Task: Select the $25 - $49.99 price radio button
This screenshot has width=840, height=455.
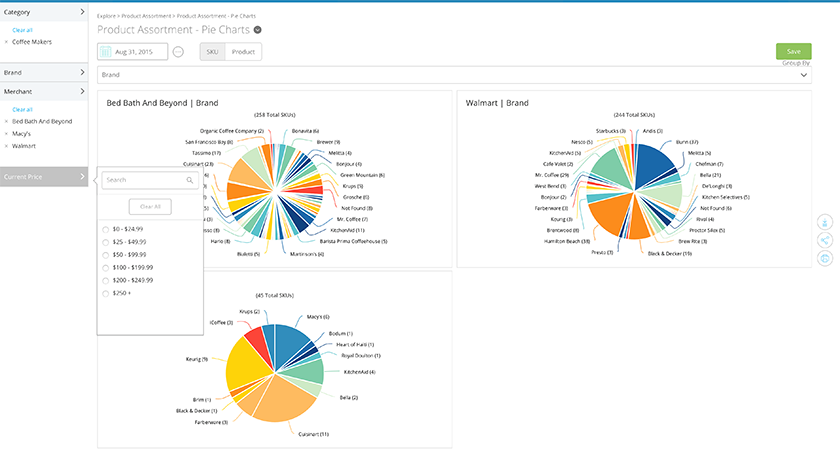Action: [106, 242]
